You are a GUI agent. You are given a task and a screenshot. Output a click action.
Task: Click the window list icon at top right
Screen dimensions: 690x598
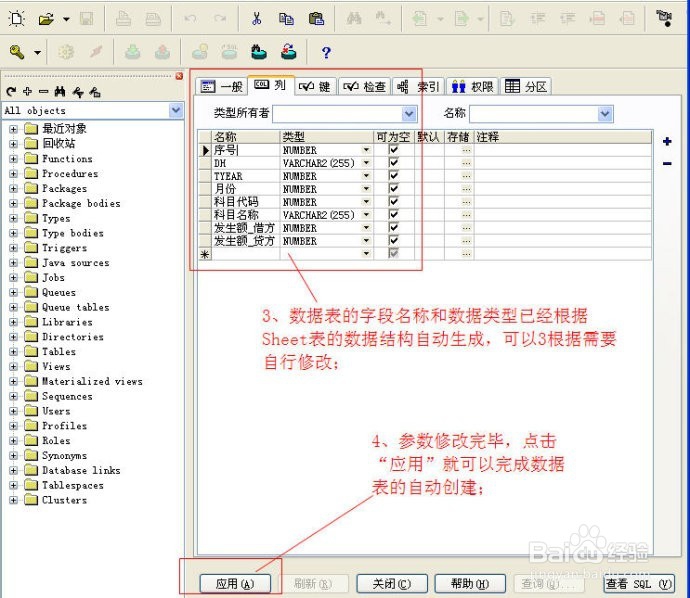coord(664,18)
